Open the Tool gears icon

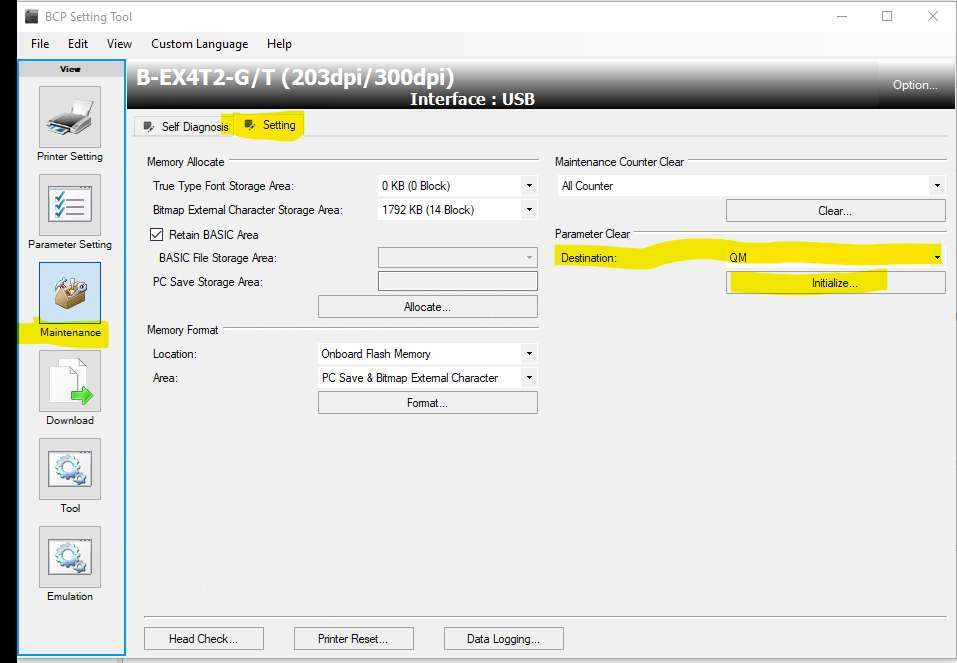70,469
